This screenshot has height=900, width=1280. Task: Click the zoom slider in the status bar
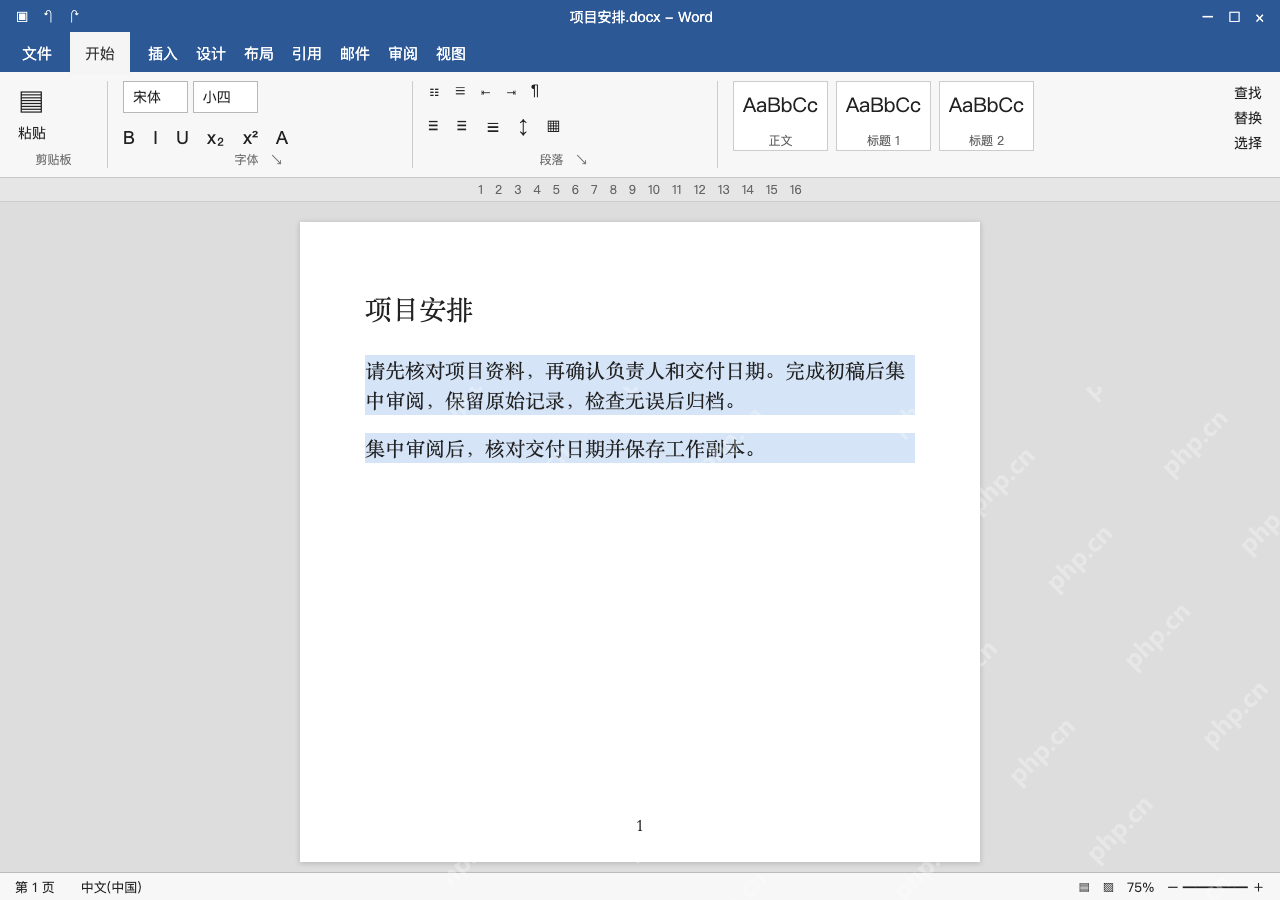point(1215,887)
